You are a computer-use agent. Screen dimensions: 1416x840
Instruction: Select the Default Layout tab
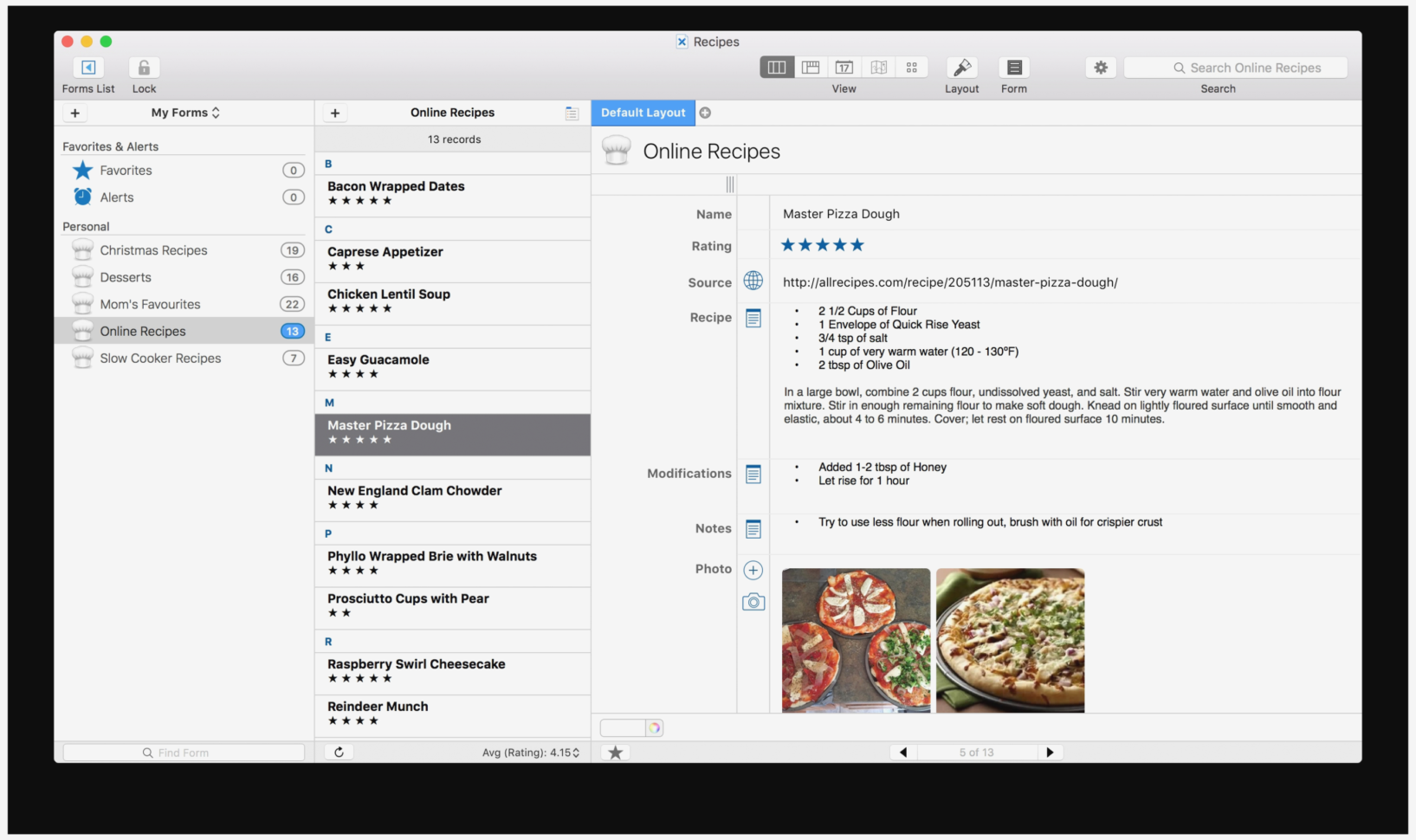click(642, 113)
